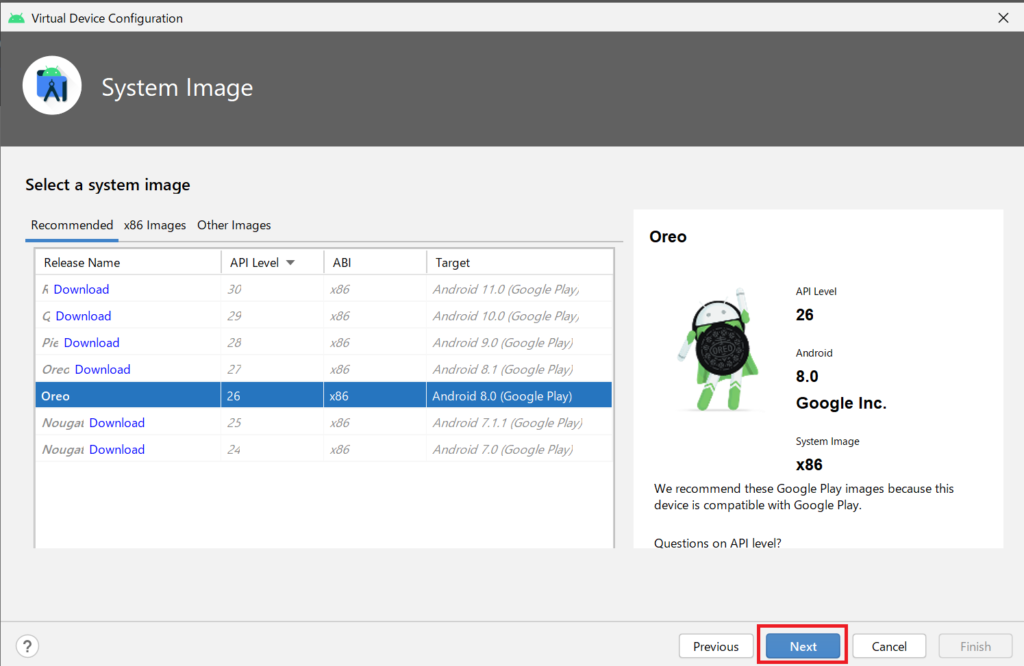1024x666 pixels.
Task: Click the Google Inc. vendor text
Action: click(x=840, y=404)
